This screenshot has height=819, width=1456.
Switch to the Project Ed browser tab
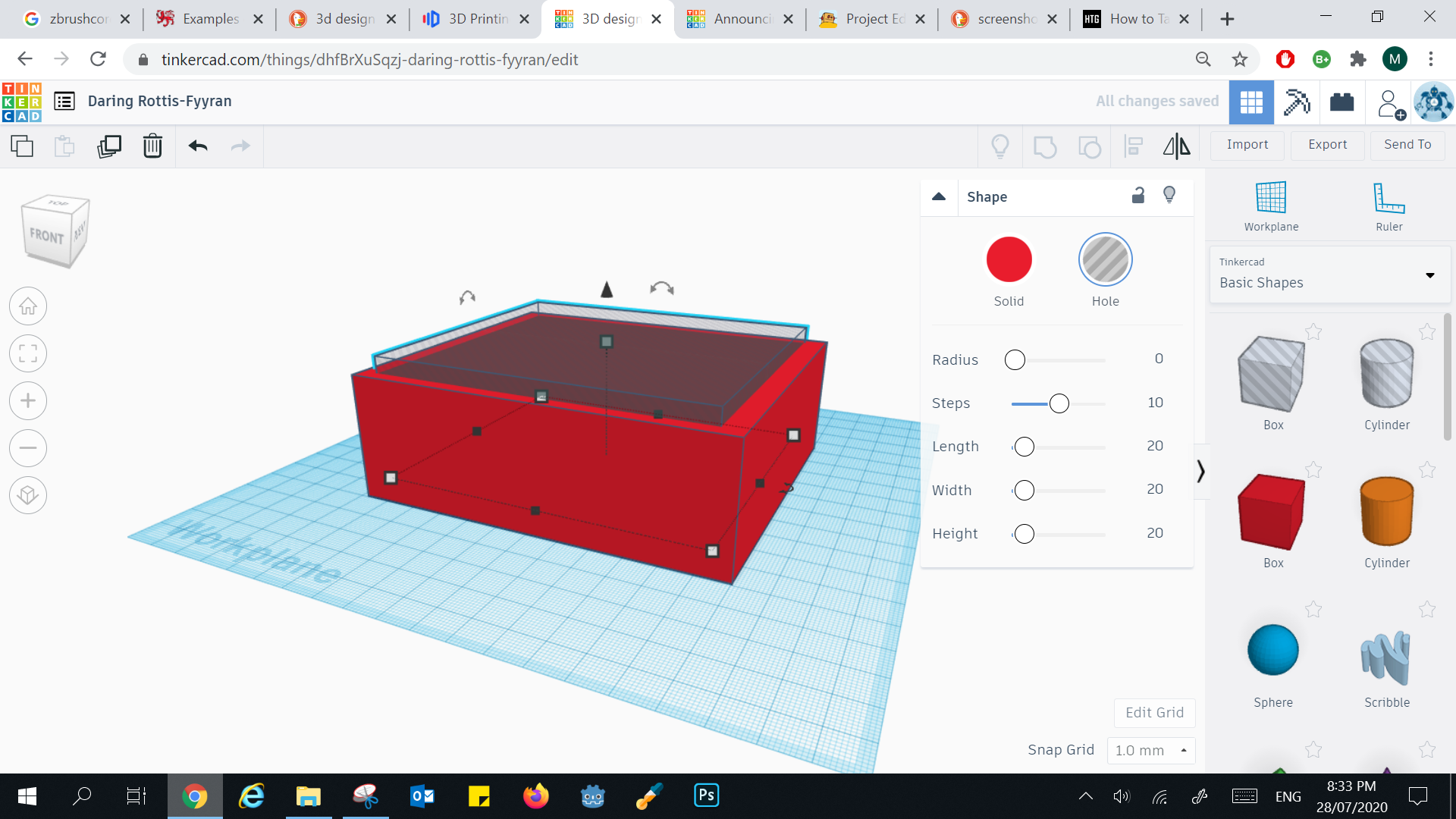pyautogui.click(x=864, y=19)
